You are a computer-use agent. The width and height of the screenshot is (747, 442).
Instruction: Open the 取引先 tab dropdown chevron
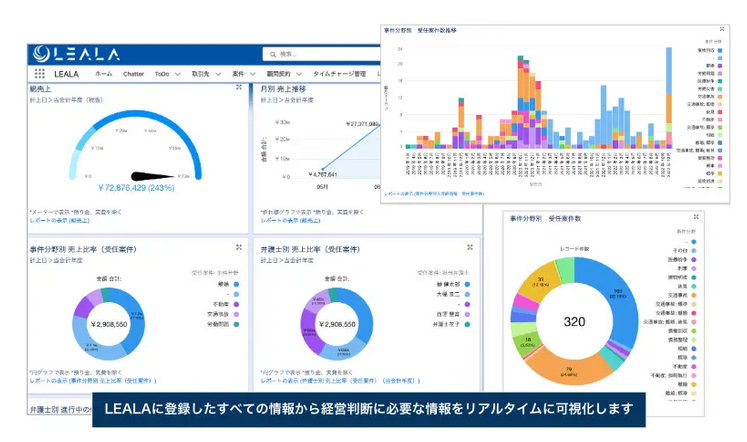click(218, 74)
